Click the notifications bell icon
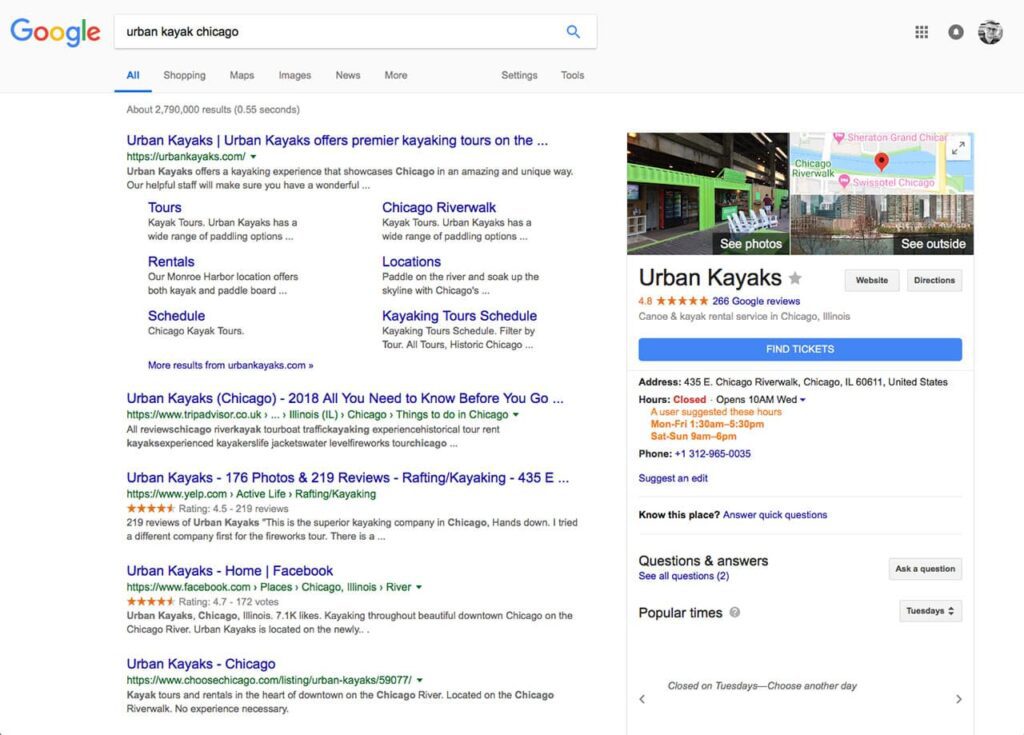 click(x=955, y=32)
